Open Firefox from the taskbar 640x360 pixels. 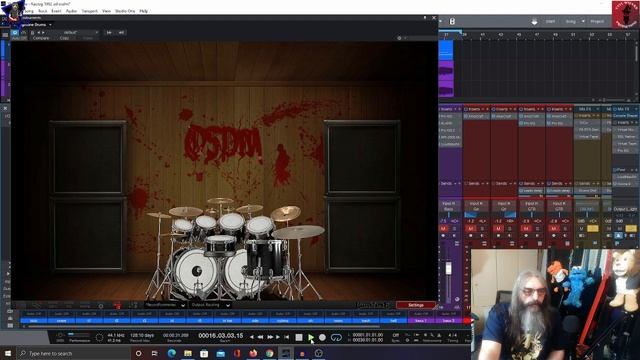click(253, 353)
